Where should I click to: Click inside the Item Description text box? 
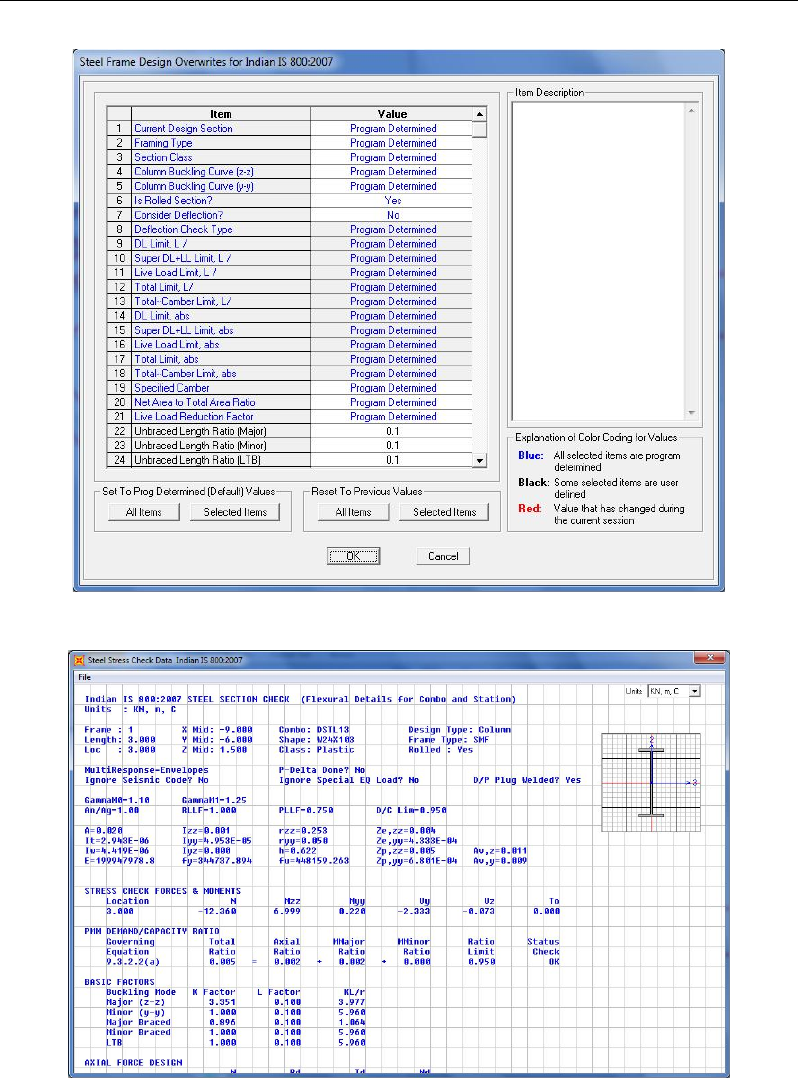coord(599,261)
